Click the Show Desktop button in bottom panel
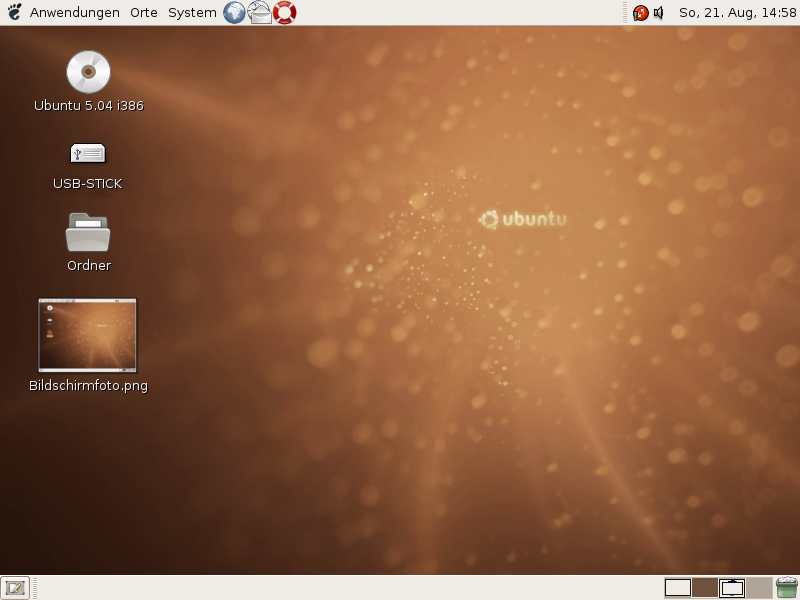The image size is (800, 600). coord(15,588)
